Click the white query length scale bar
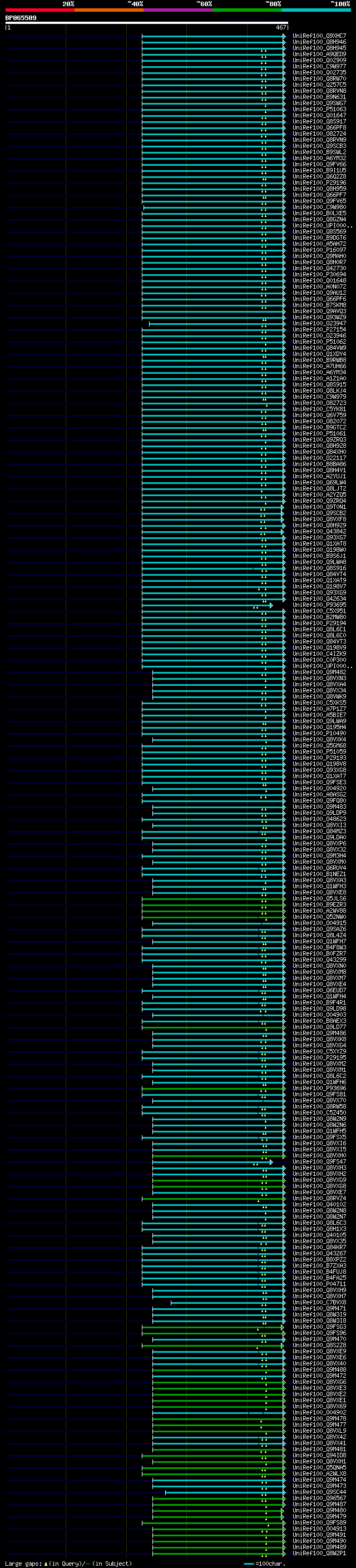Screen dimensions: 356x1568 (146, 23)
